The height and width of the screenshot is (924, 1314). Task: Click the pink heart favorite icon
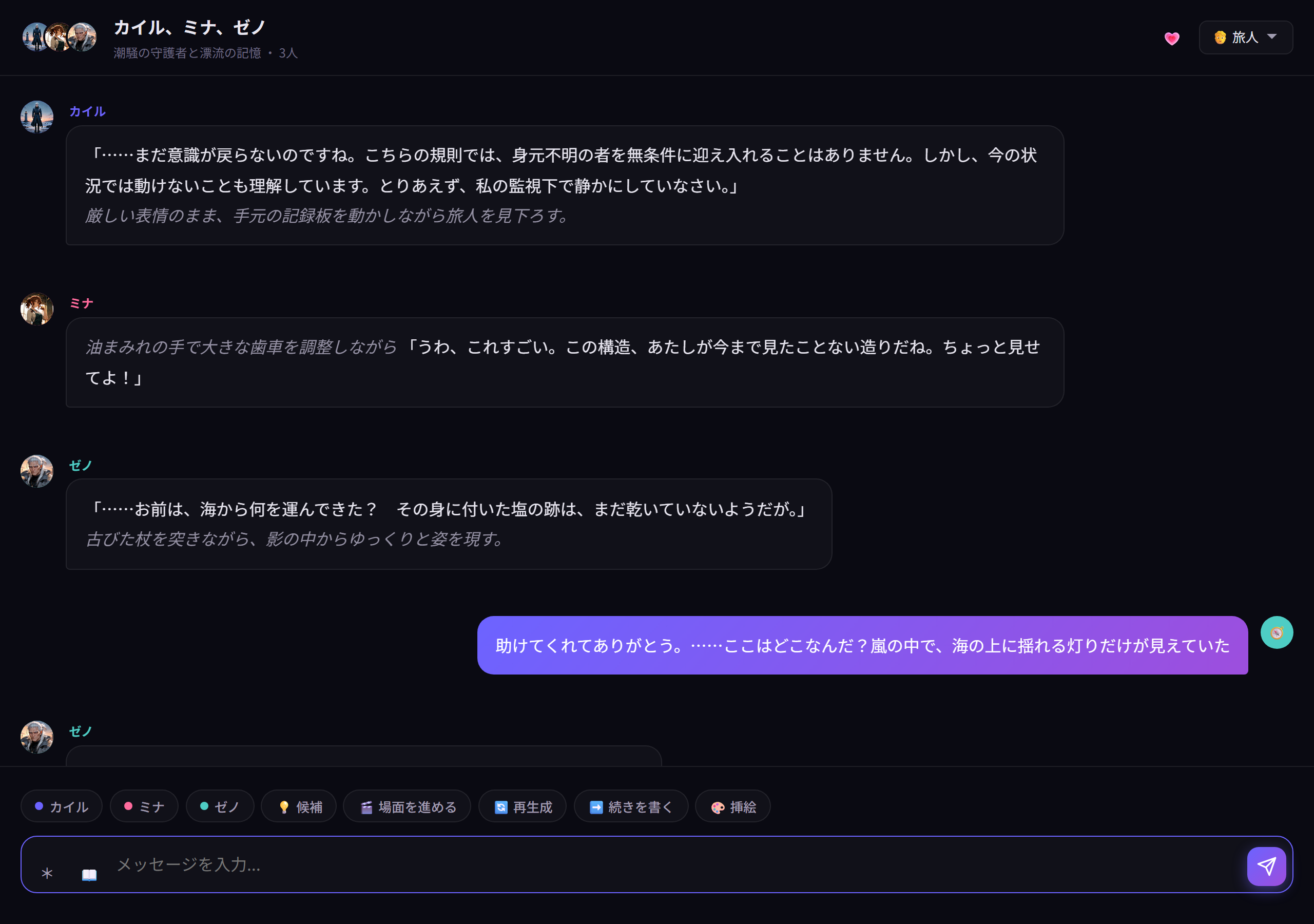click(x=1171, y=38)
